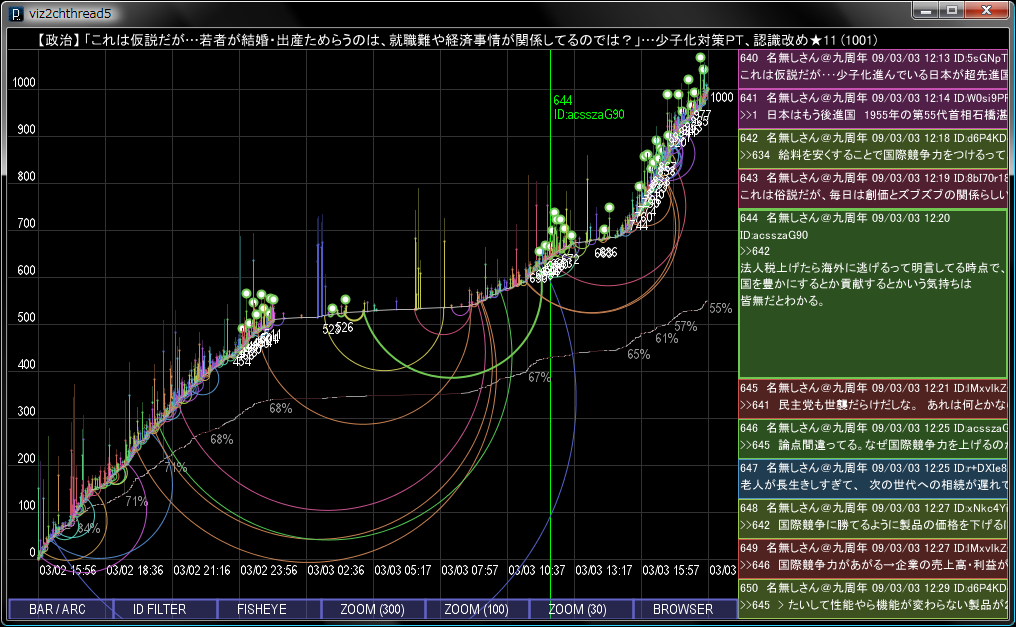Select post 643 in the post list
The height and width of the screenshot is (627, 1016).
point(872,186)
